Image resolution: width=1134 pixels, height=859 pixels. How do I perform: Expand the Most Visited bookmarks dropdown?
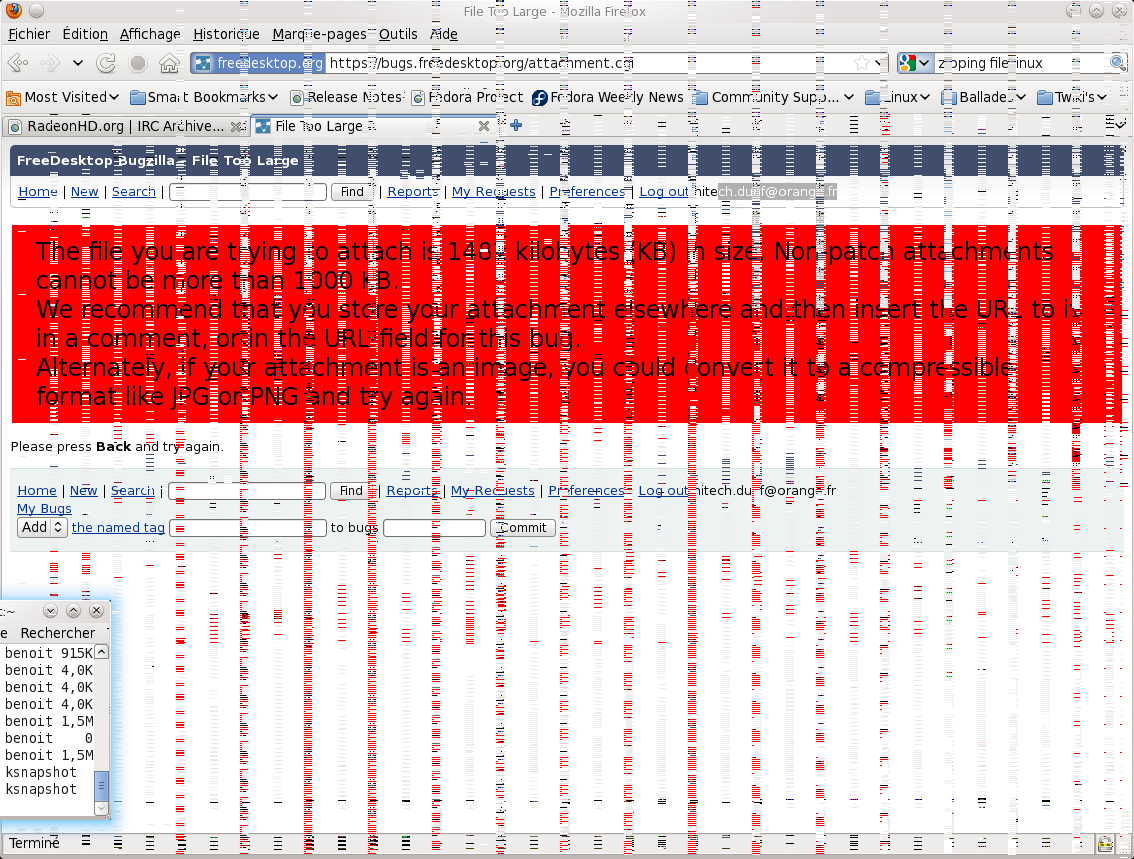63,97
